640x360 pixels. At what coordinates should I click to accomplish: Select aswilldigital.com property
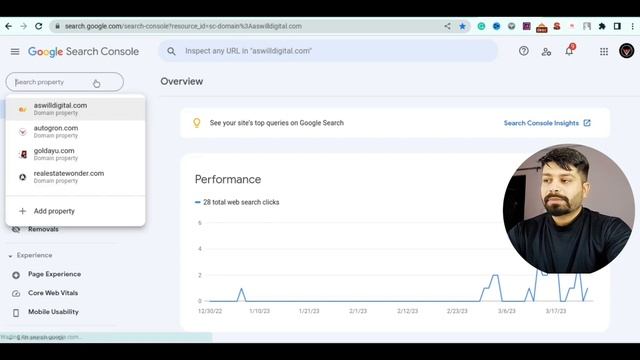pyautogui.click(x=76, y=109)
